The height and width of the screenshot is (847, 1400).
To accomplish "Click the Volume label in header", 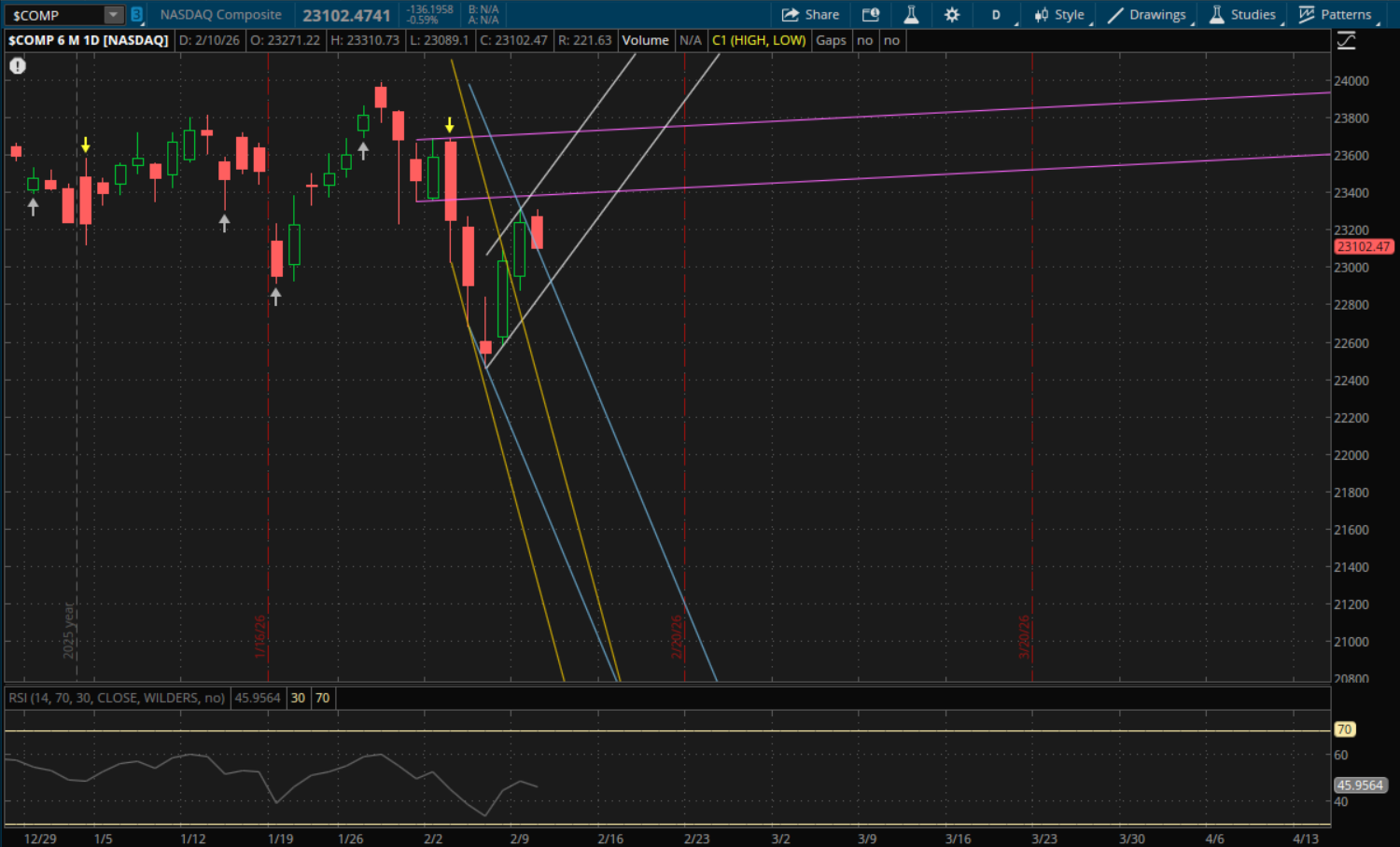I will pyautogui.click(x=645, y=40).
